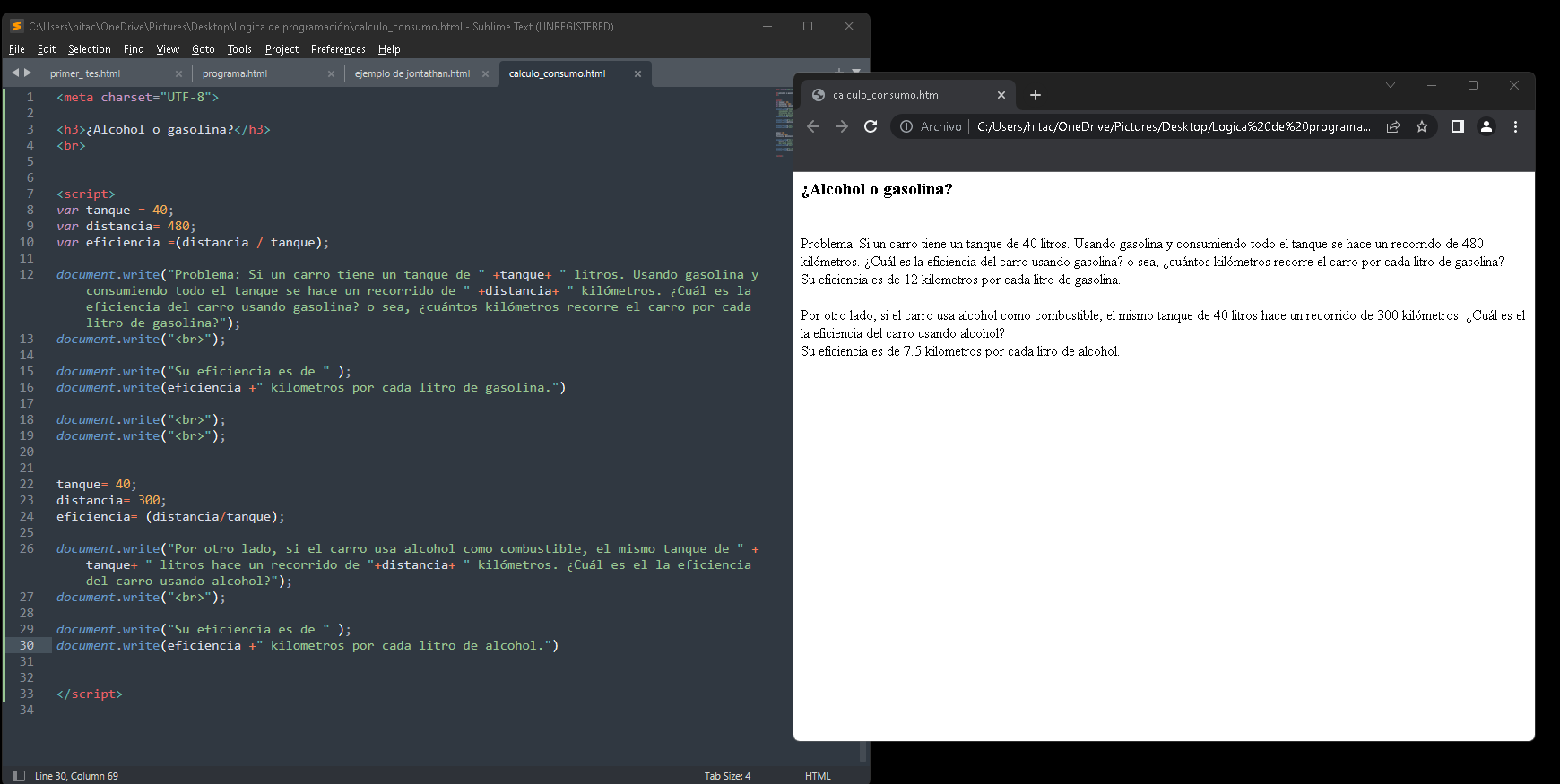Open the Goto menu
Viewport: 1560px width, 784px height.
tap(204, 49)
